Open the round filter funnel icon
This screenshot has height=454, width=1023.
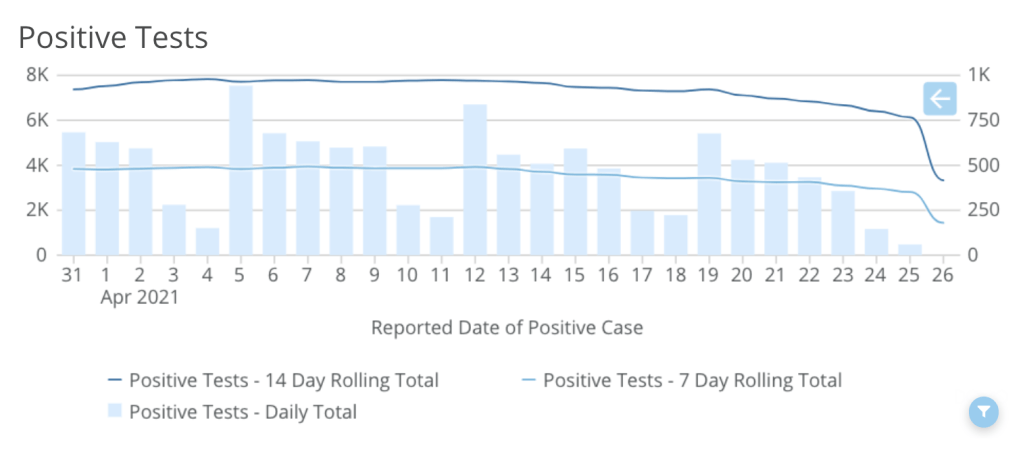pyautogui.click(x=984, y=411)
